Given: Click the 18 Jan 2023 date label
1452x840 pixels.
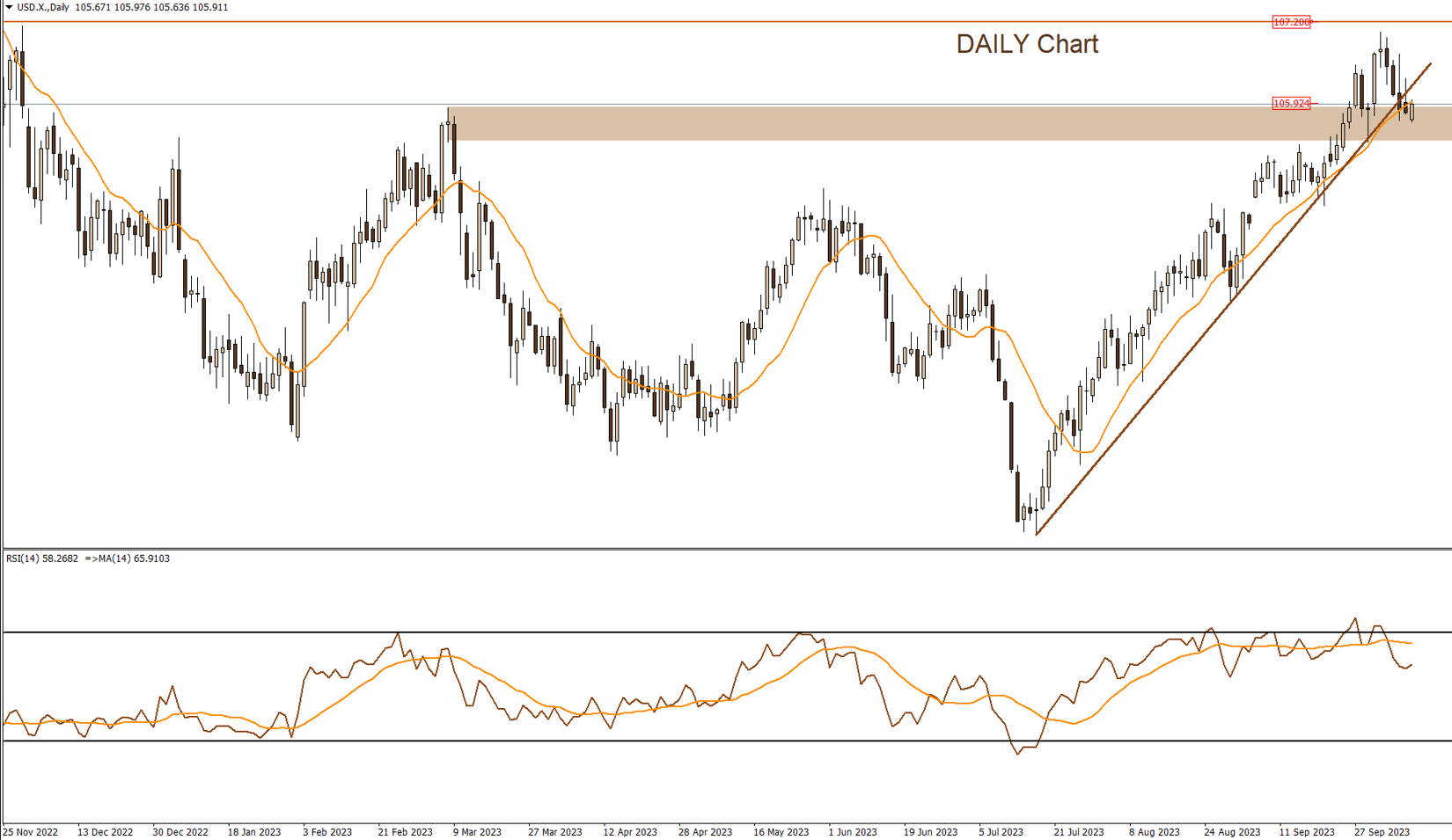Looking at the screenshot, I should click(x=254, y=832).
